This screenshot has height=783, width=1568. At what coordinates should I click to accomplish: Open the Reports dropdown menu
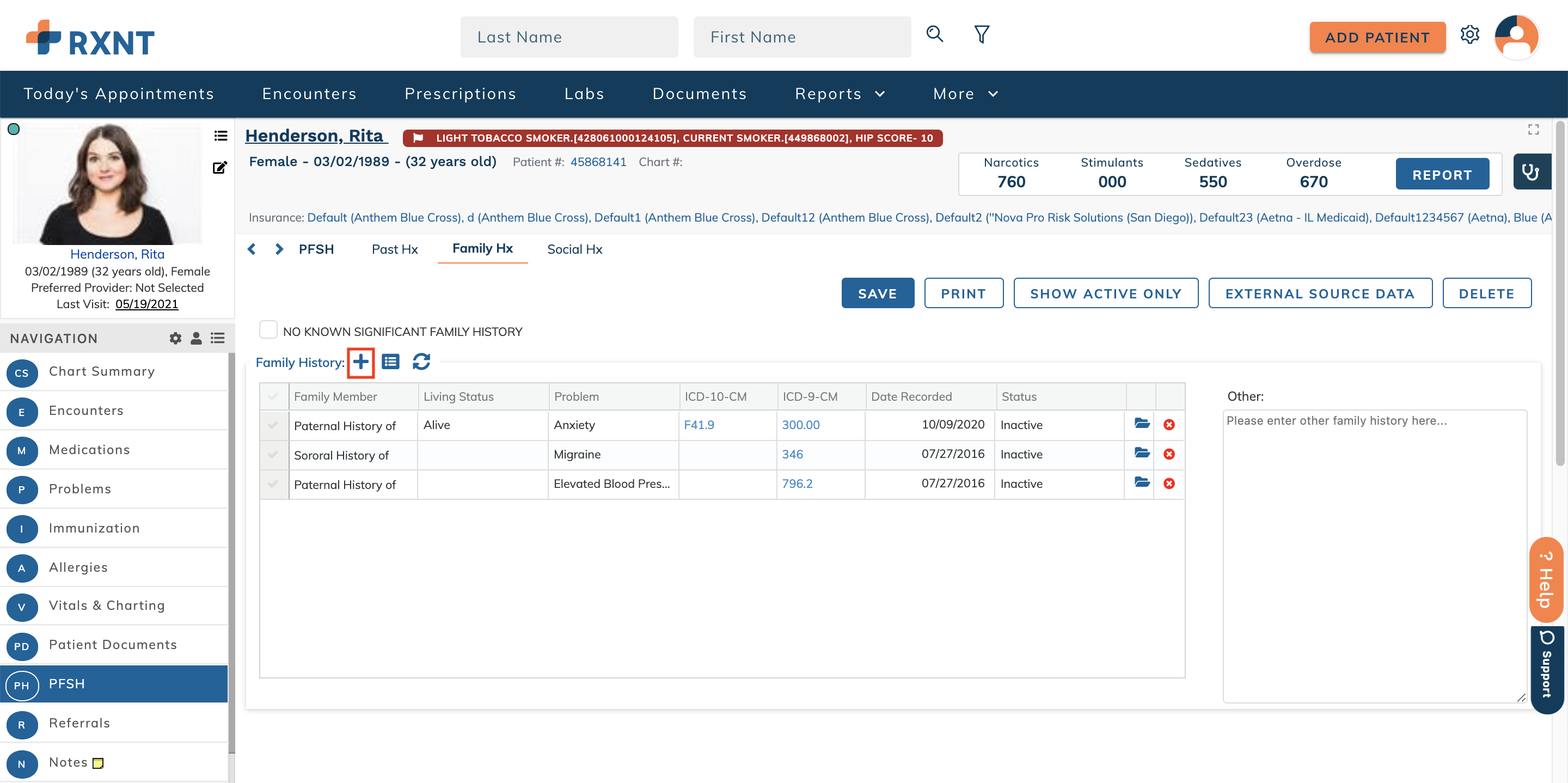tap(840, 93)
